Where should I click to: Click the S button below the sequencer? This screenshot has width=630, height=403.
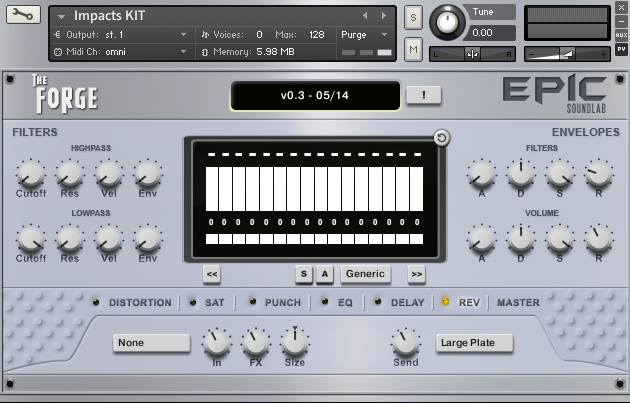point(304,274)
